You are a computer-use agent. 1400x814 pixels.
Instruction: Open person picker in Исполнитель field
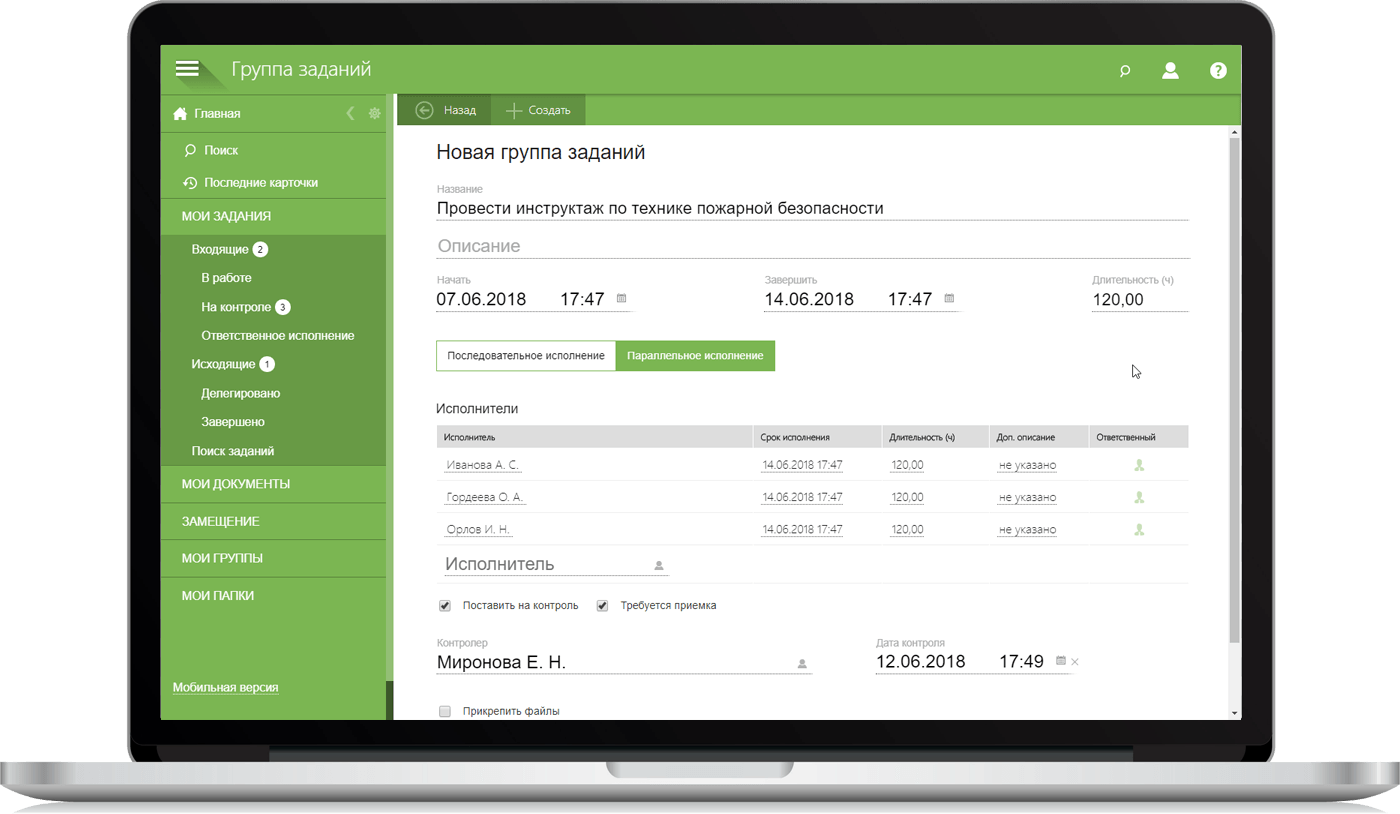(659, 566)
